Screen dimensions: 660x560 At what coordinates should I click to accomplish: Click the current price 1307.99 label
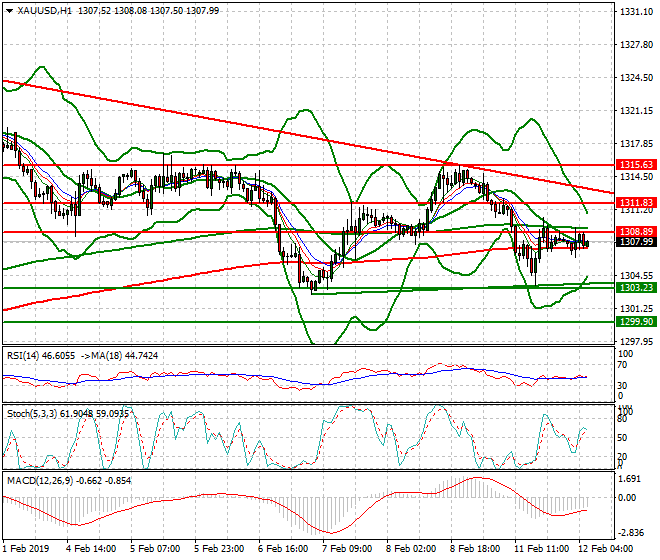pos(636,242)
